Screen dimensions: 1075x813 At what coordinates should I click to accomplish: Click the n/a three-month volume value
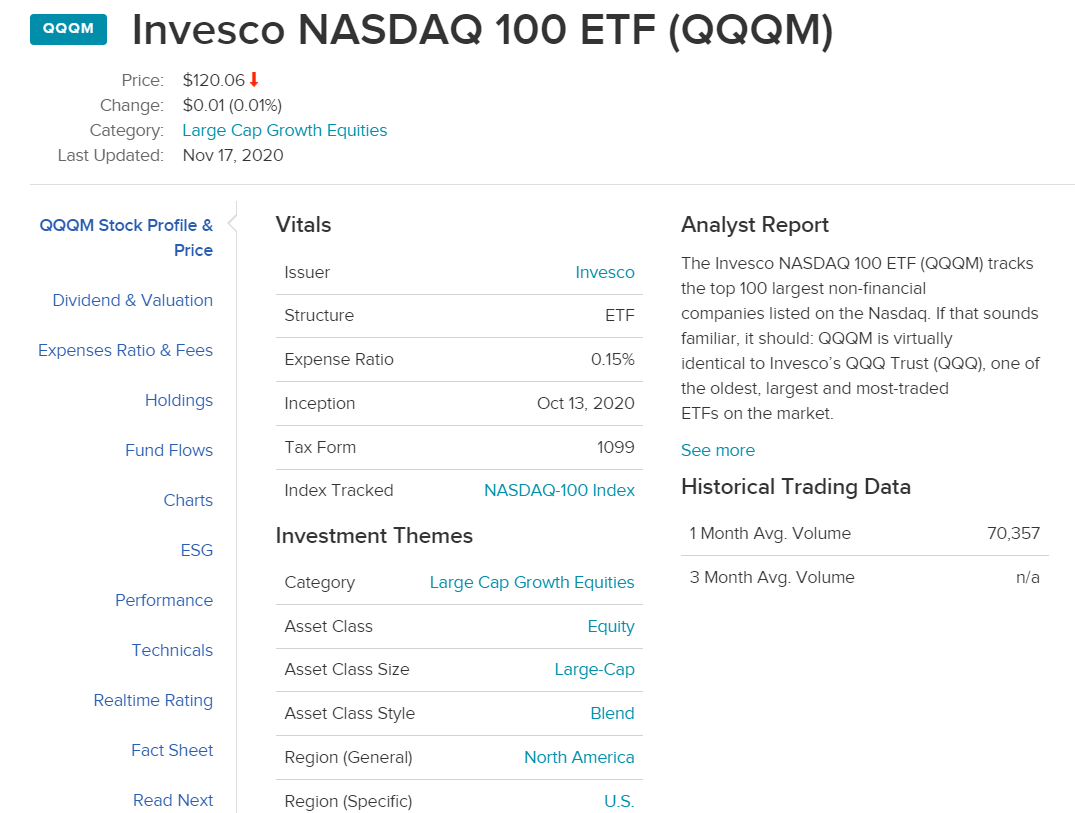[1028, 577]
